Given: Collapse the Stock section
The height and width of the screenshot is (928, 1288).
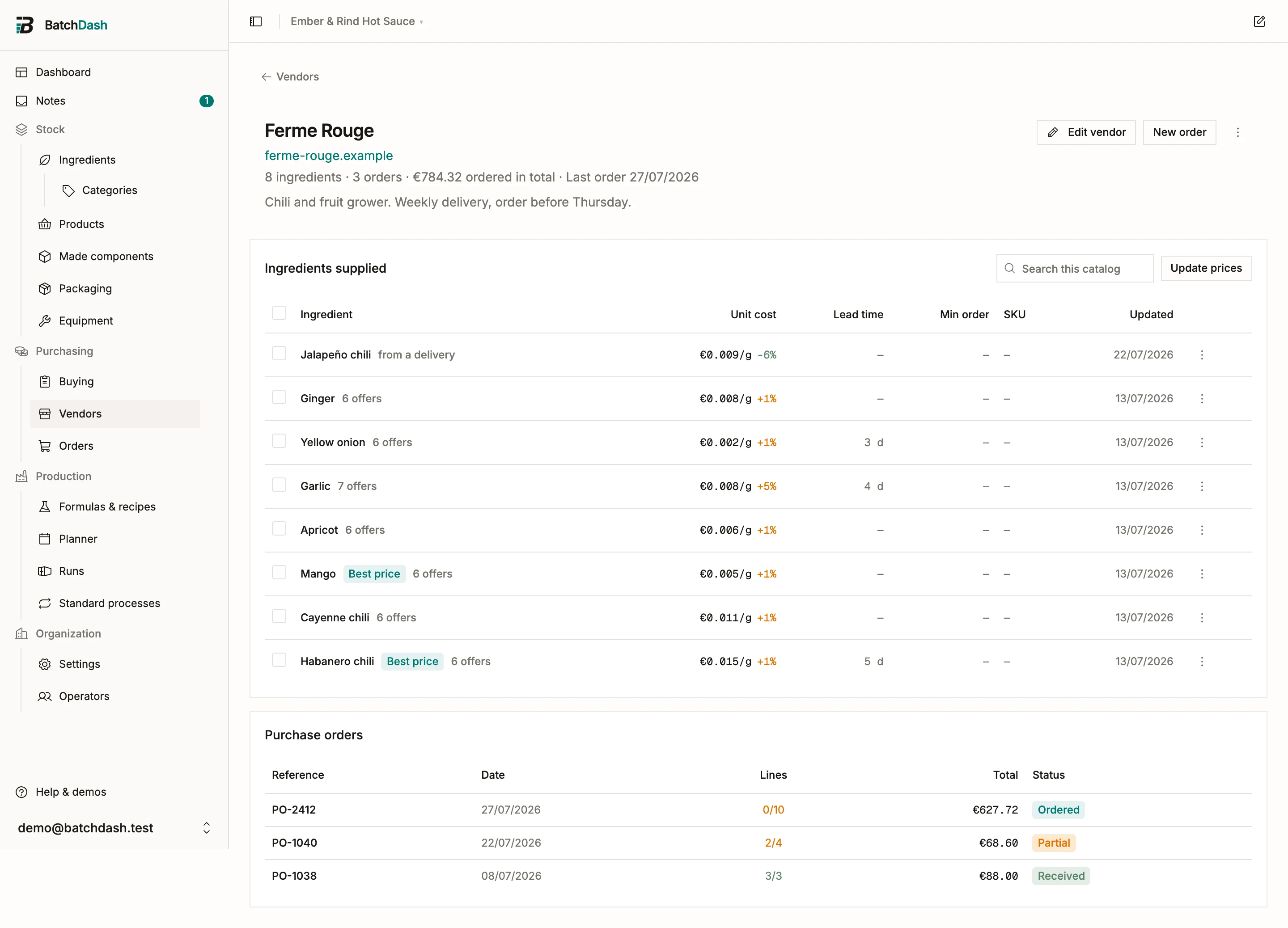Looking at the screenshot, I should pos(50,129).
